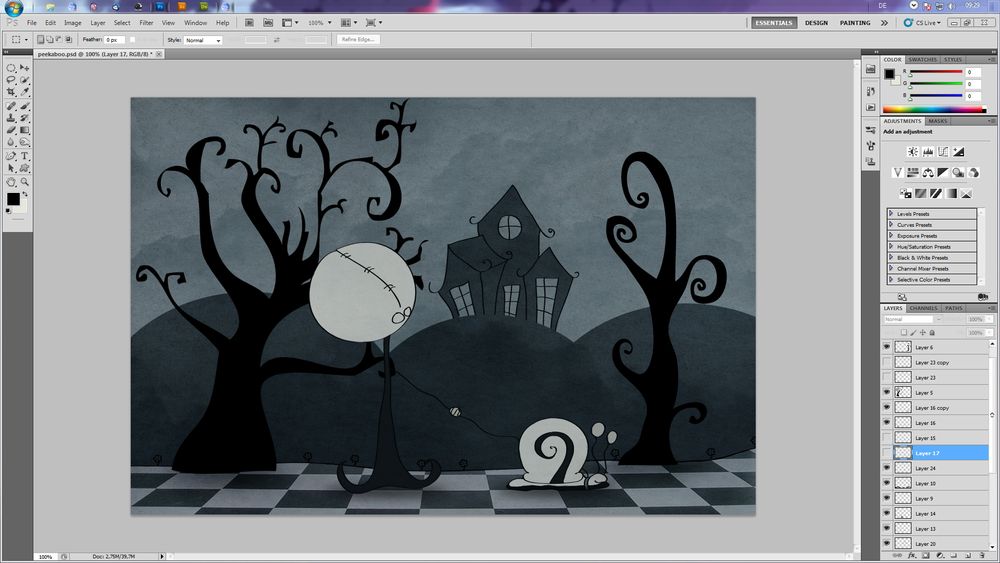
Task: Select the Blur tool
Action: (x=11, y=142)
